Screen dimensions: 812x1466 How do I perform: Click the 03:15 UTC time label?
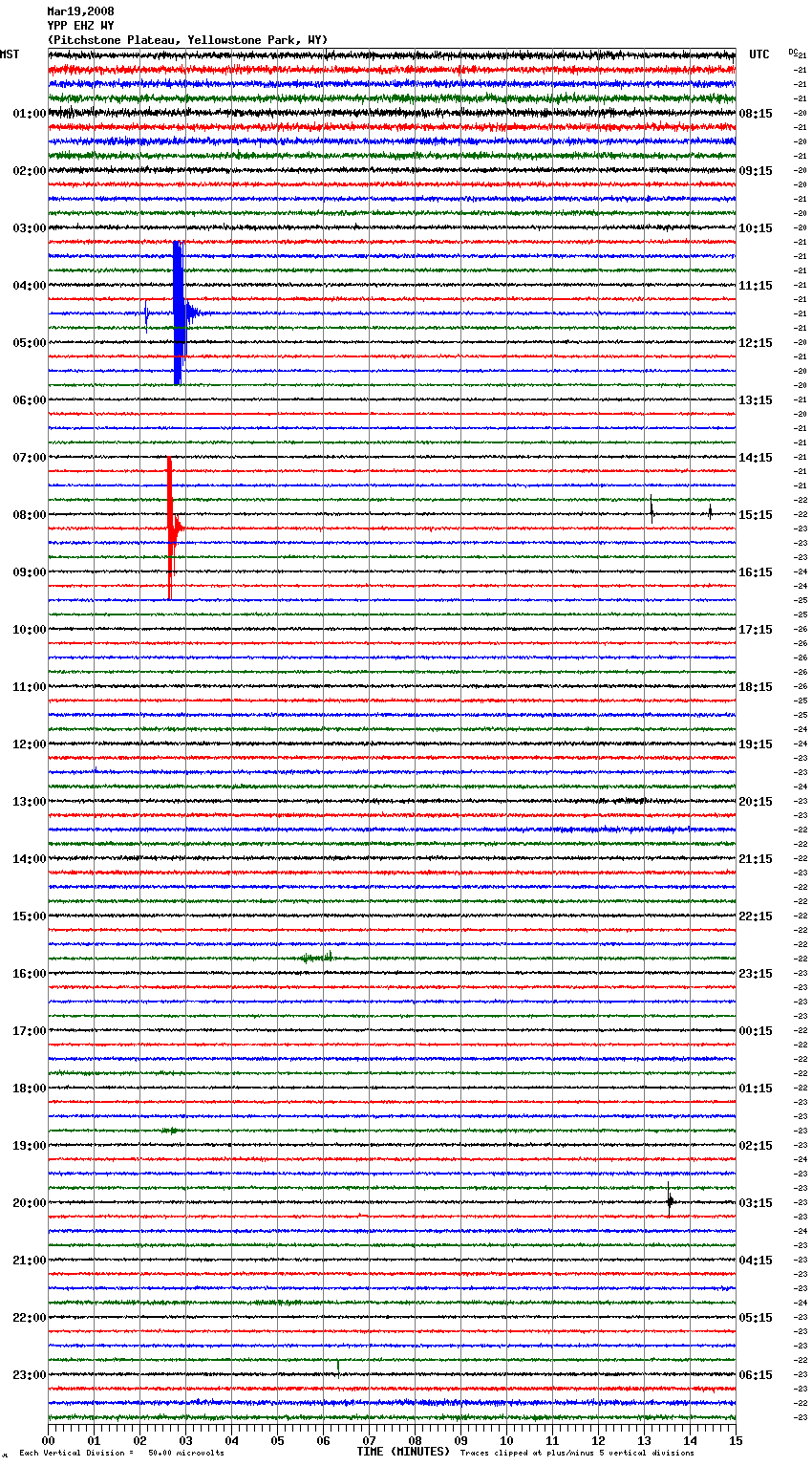click(x=756, y=1203)
